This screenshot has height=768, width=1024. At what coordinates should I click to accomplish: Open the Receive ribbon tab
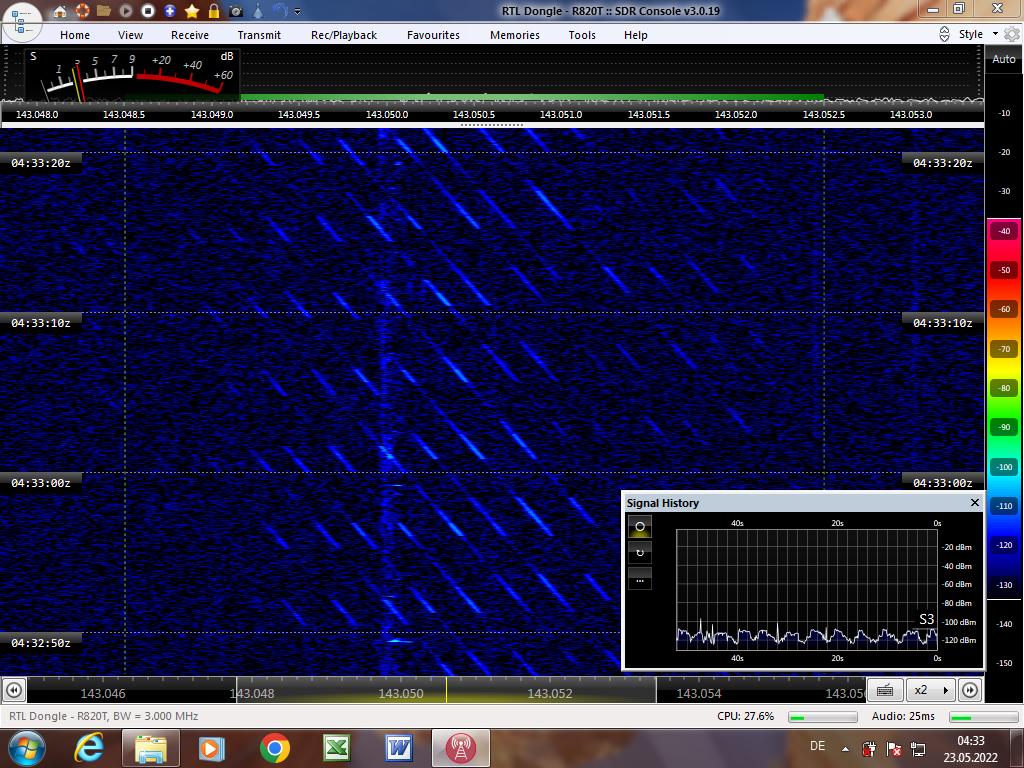click(190, 35)
